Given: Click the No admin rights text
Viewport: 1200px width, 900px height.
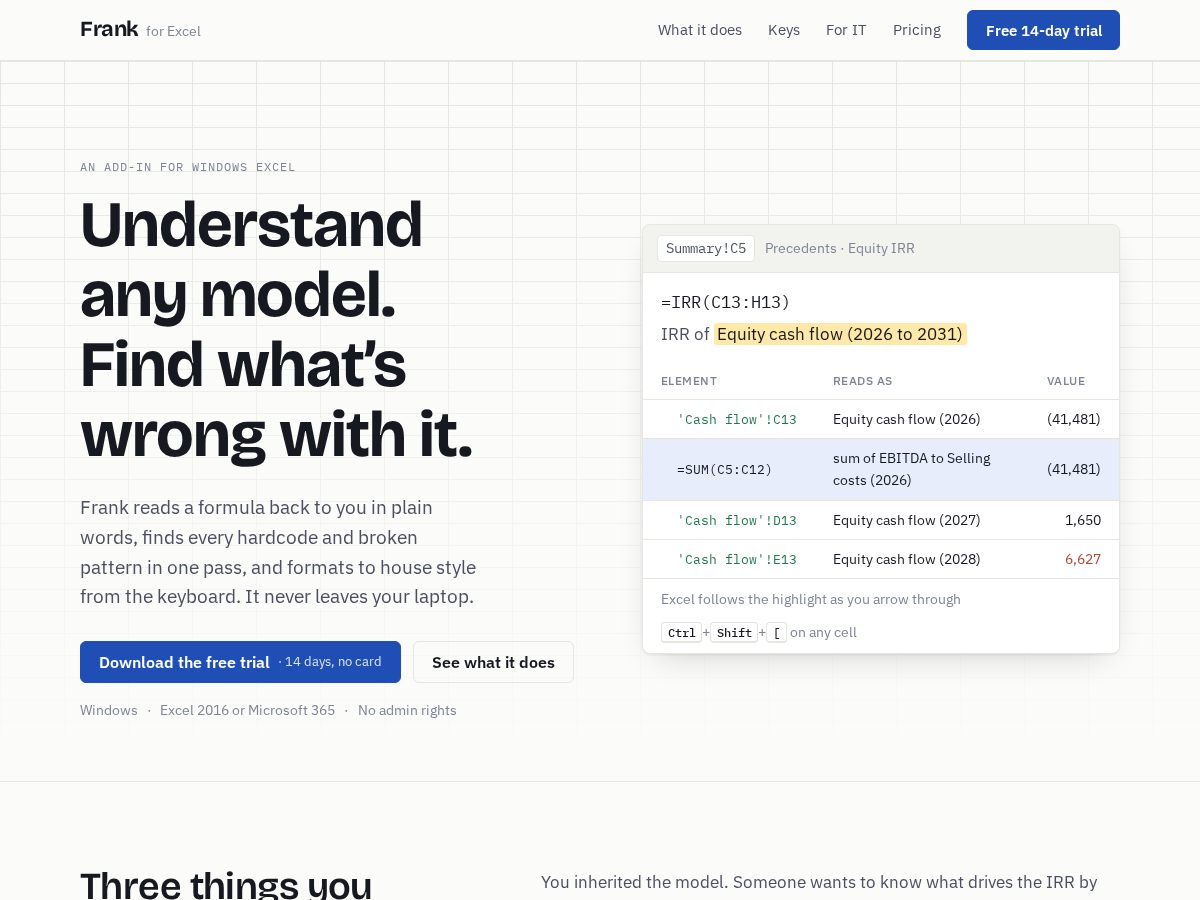Looking at the screenshot, I should pos(407,710).
